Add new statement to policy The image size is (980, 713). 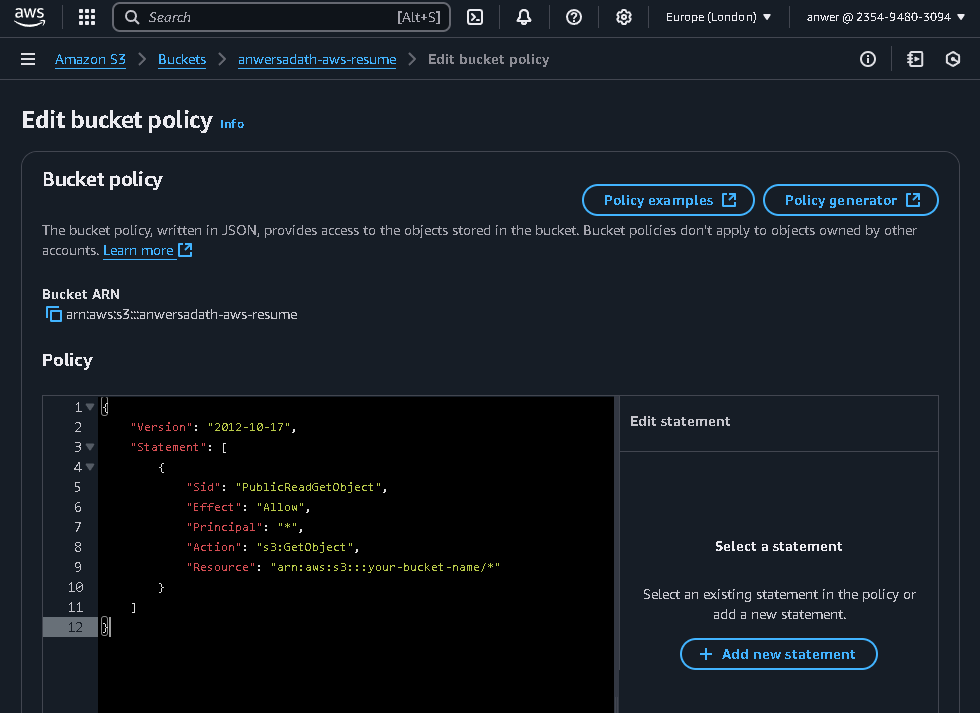click(779, 654)
